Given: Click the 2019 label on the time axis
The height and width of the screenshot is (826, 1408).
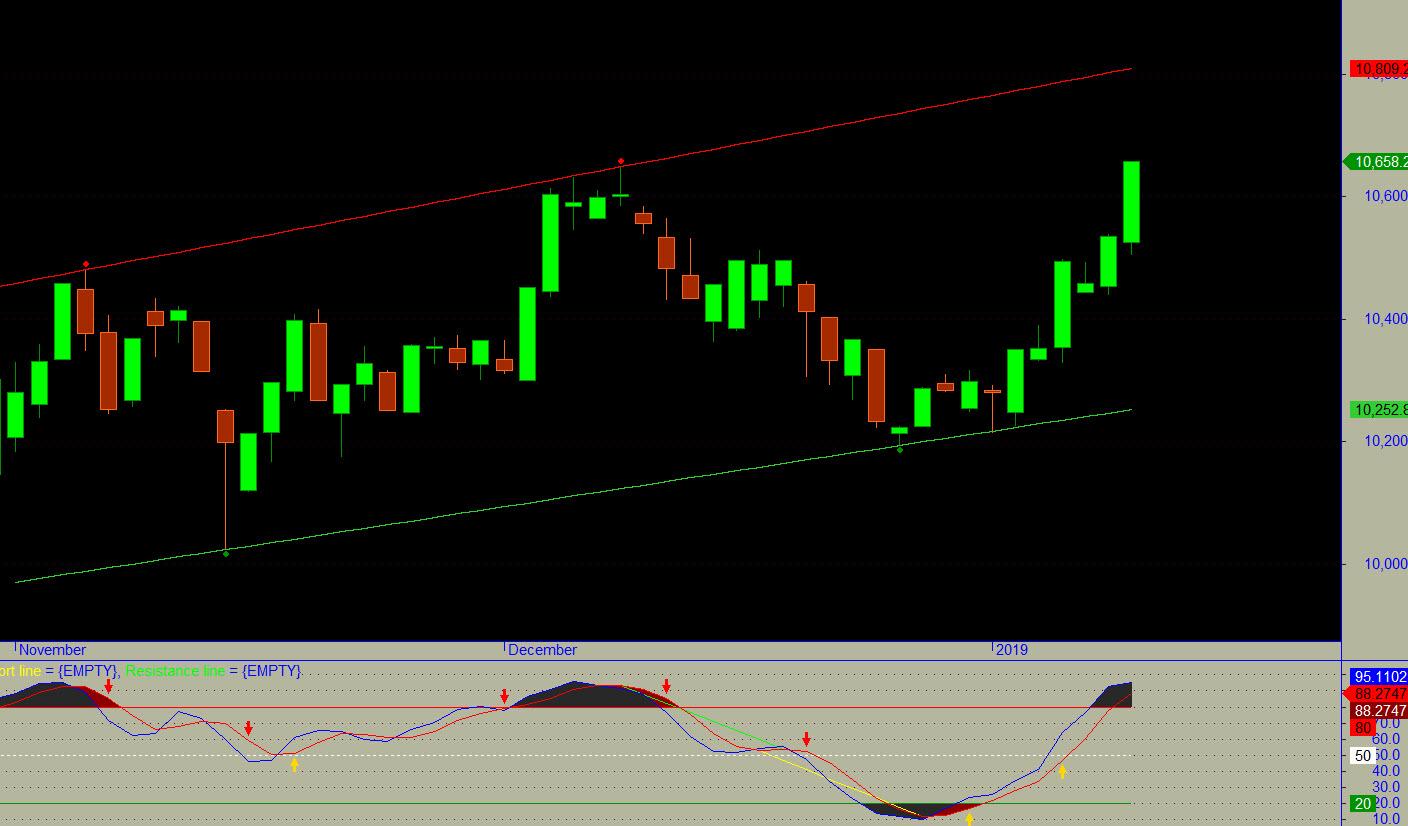Looking at the screenshot, I should click(x=1012, y=649).
